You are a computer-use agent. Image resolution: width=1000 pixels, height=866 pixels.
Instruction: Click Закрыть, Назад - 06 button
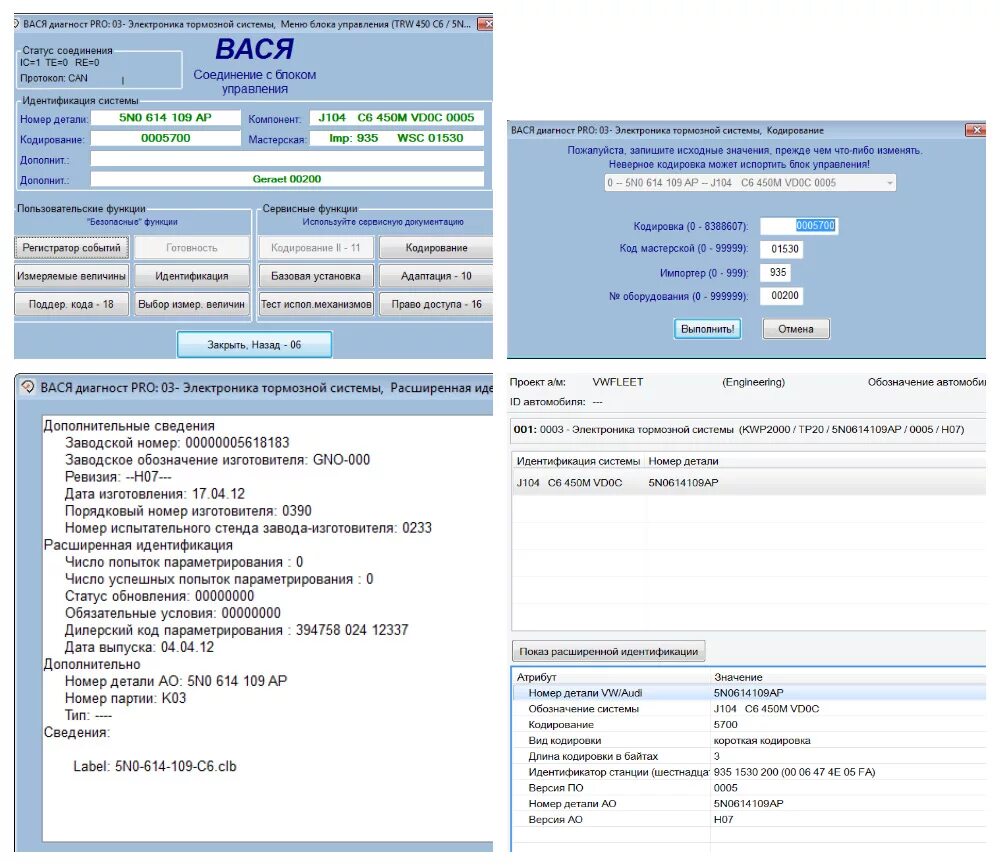254,344
